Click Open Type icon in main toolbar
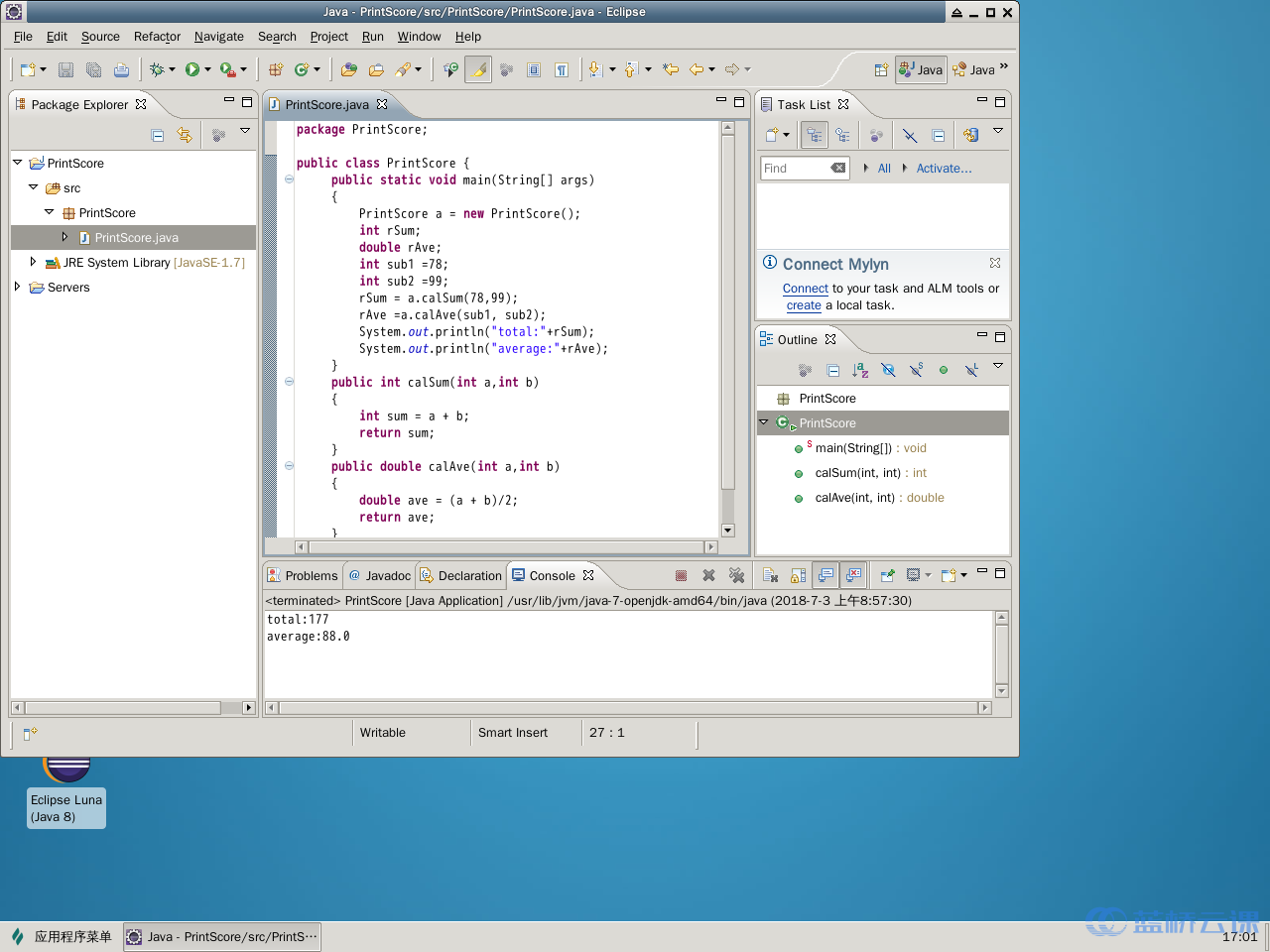 click(x=348, y=69)
